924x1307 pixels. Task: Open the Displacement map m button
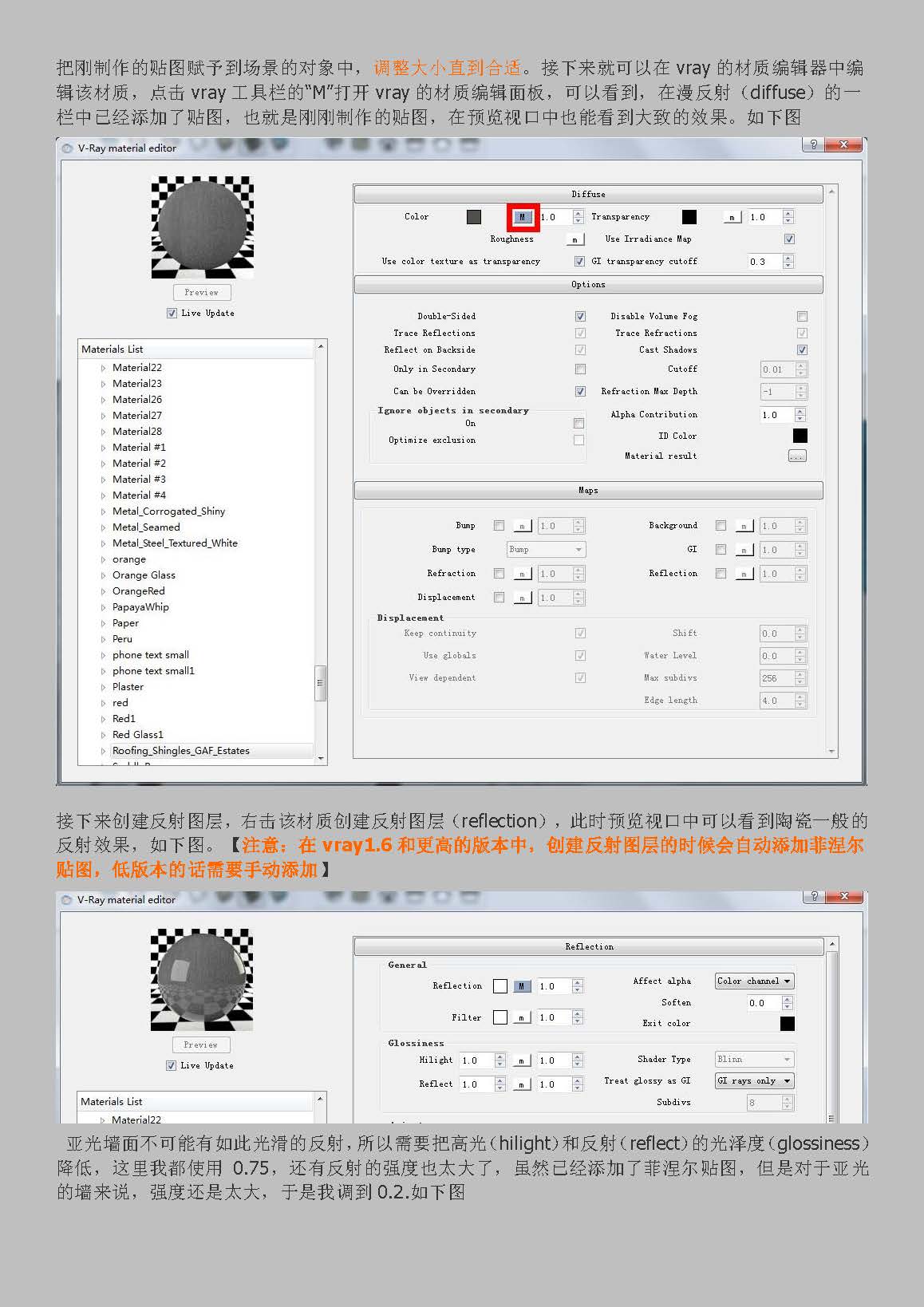[x=522, y=598]
